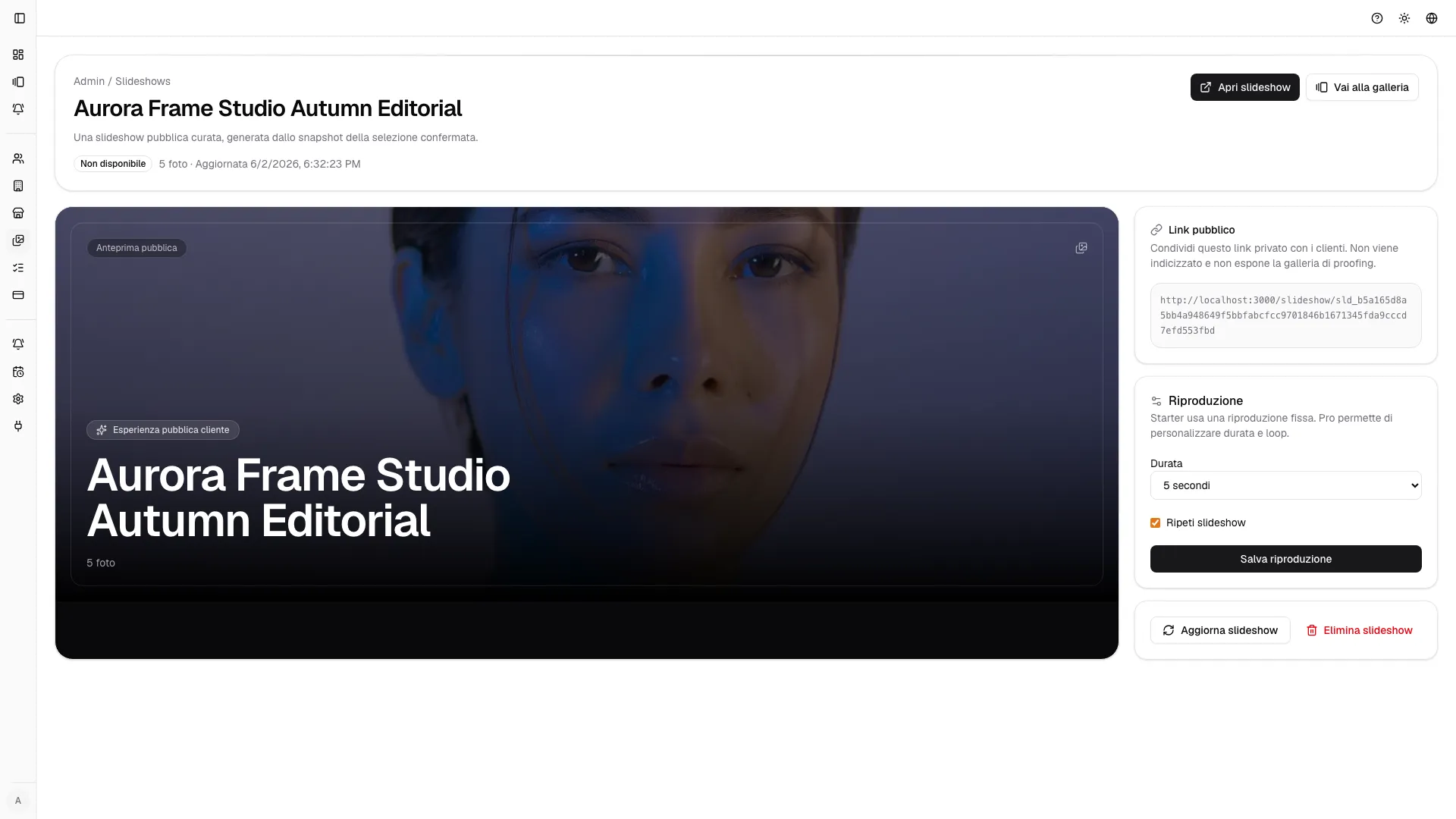Open the settings gear icon in sidebar
1456x819 pixels.
click(x=18, y=399)
